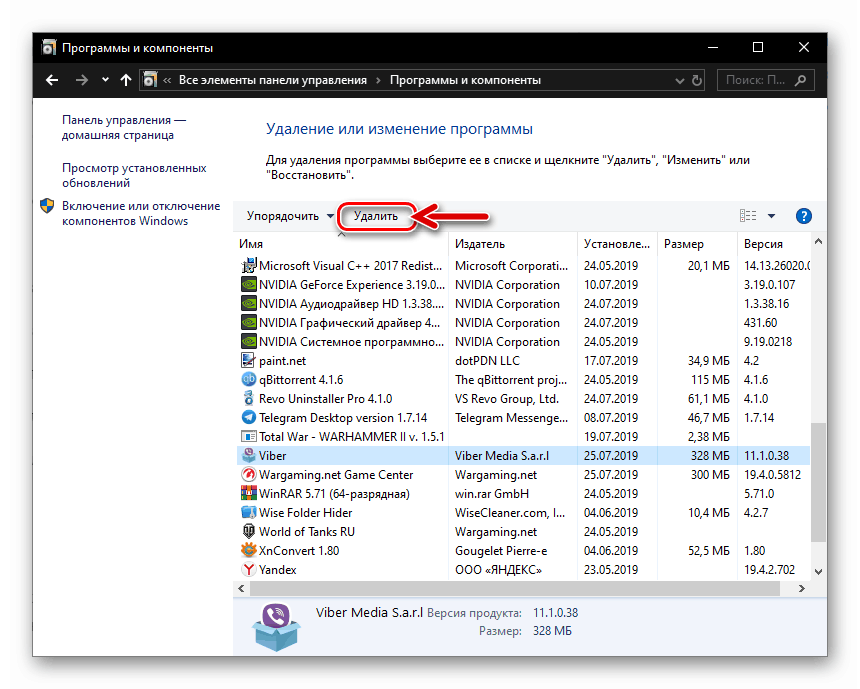Click the vertical scrollbar down arrow
860x689 pixels.
[x=818, y=572]
